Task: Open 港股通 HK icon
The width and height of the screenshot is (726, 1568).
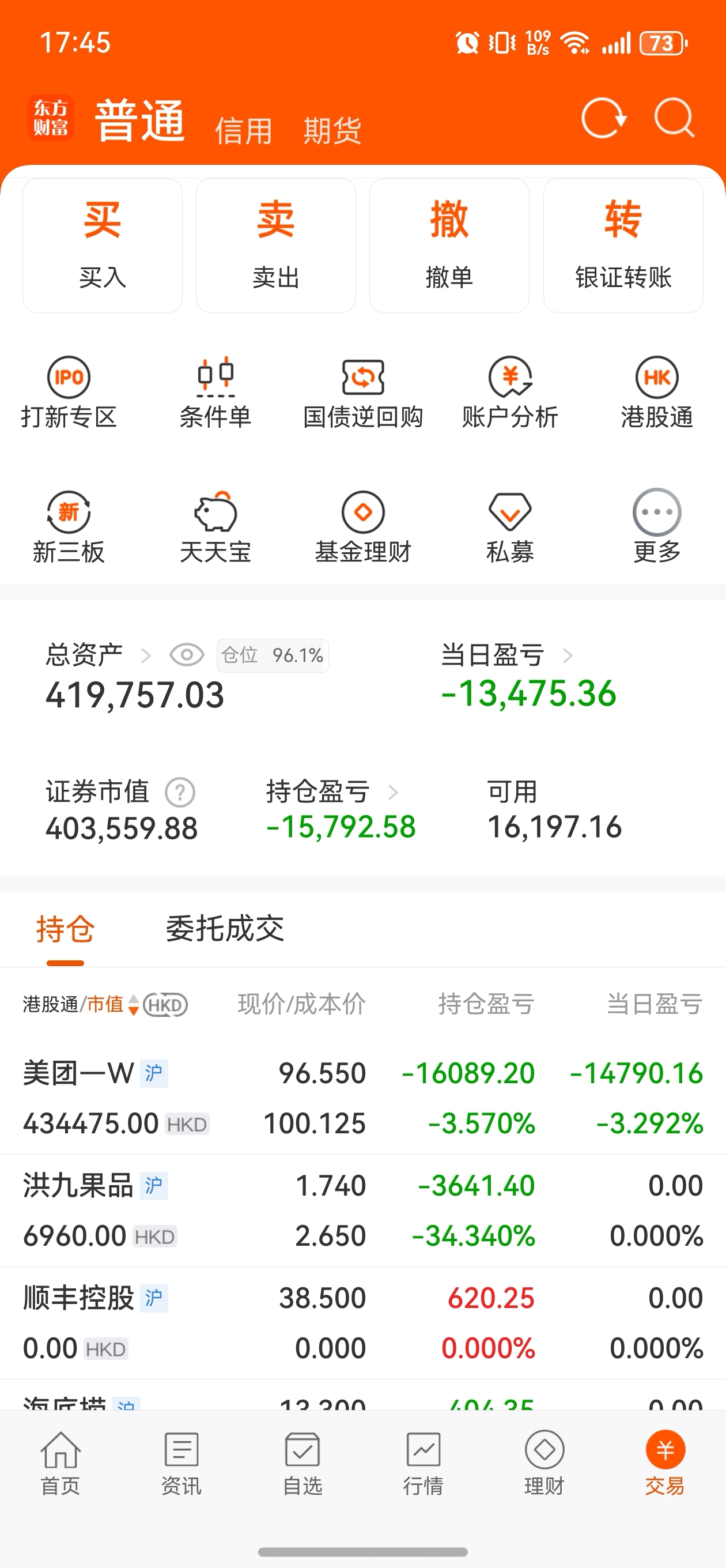Action: pyautogui.click(x=657, y=377)
